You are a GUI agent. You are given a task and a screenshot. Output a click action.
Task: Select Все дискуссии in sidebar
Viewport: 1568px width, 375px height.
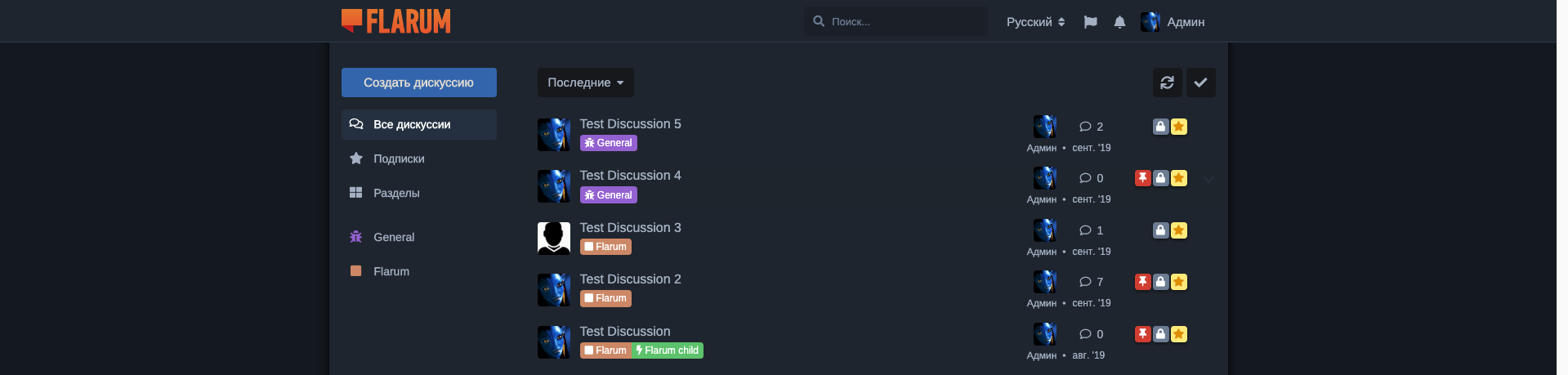pyautogui.click(x=418, y=124)
